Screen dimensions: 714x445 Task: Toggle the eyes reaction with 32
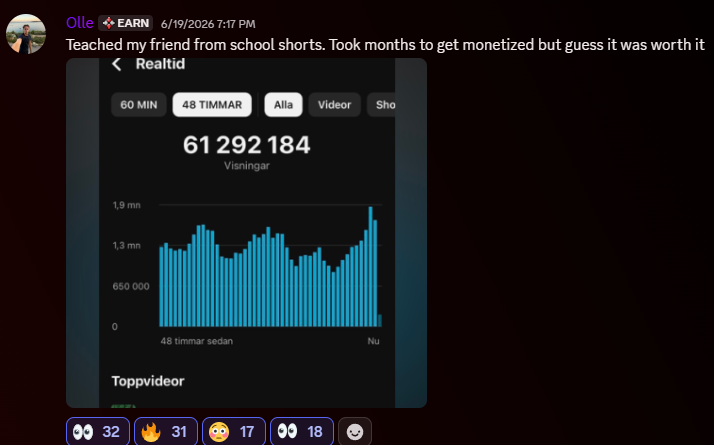pos(98,431)
